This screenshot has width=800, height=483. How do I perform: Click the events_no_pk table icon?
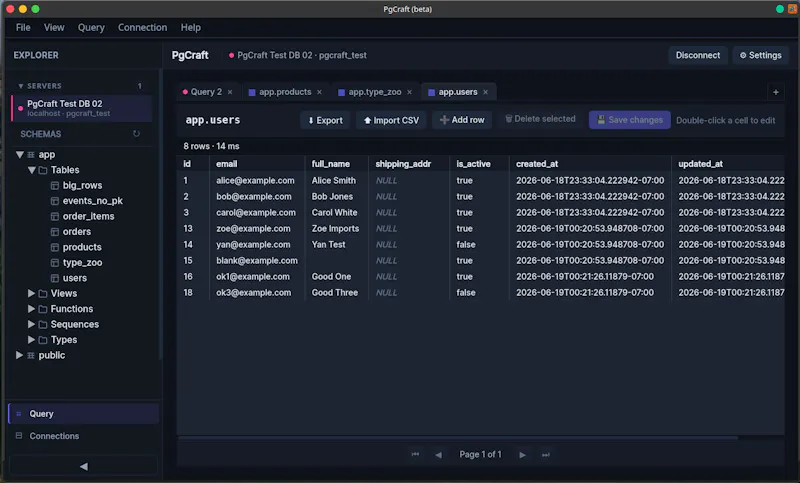(55, 201)
